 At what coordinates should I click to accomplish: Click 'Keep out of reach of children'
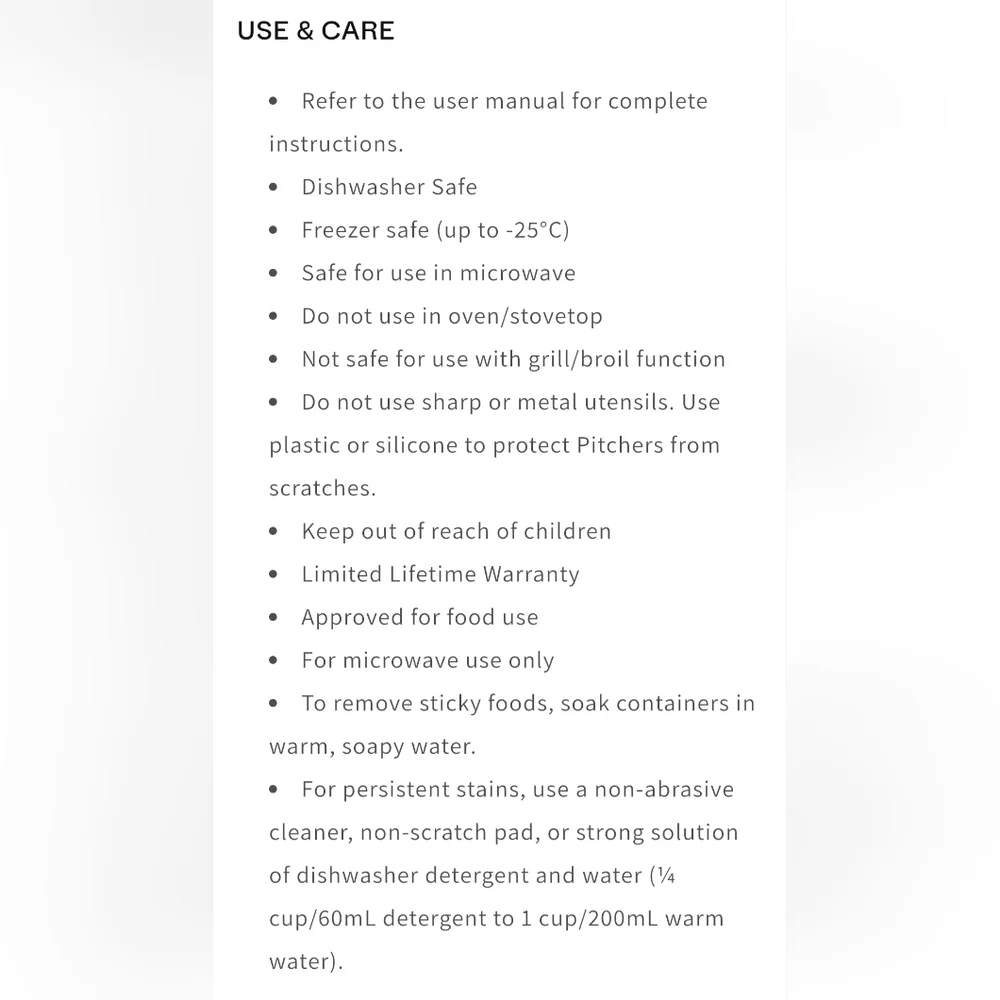(457, 531)
